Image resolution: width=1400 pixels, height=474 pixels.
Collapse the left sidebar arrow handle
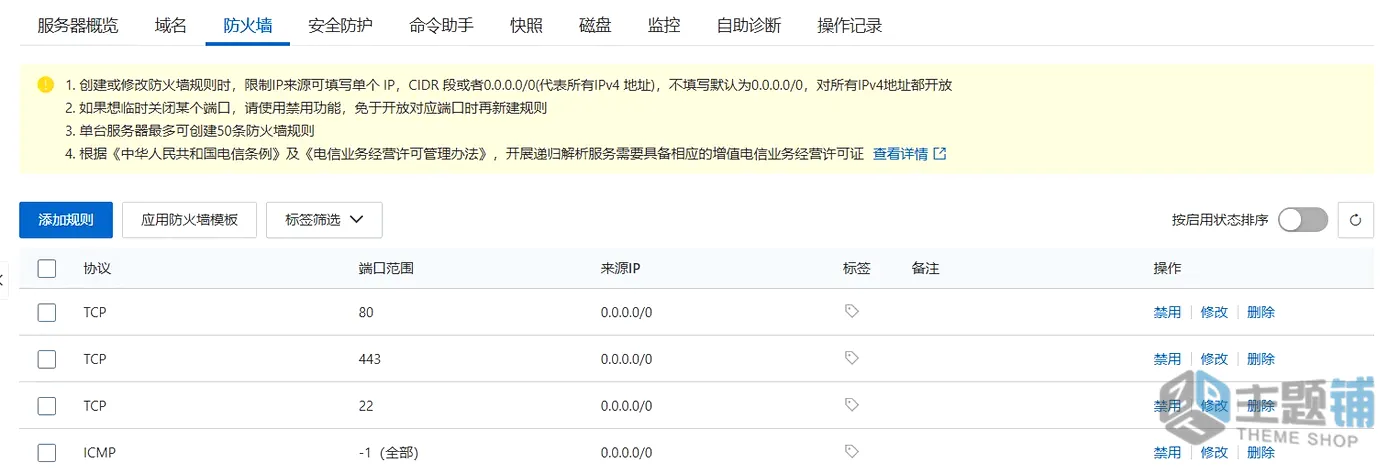coord(3,279)
